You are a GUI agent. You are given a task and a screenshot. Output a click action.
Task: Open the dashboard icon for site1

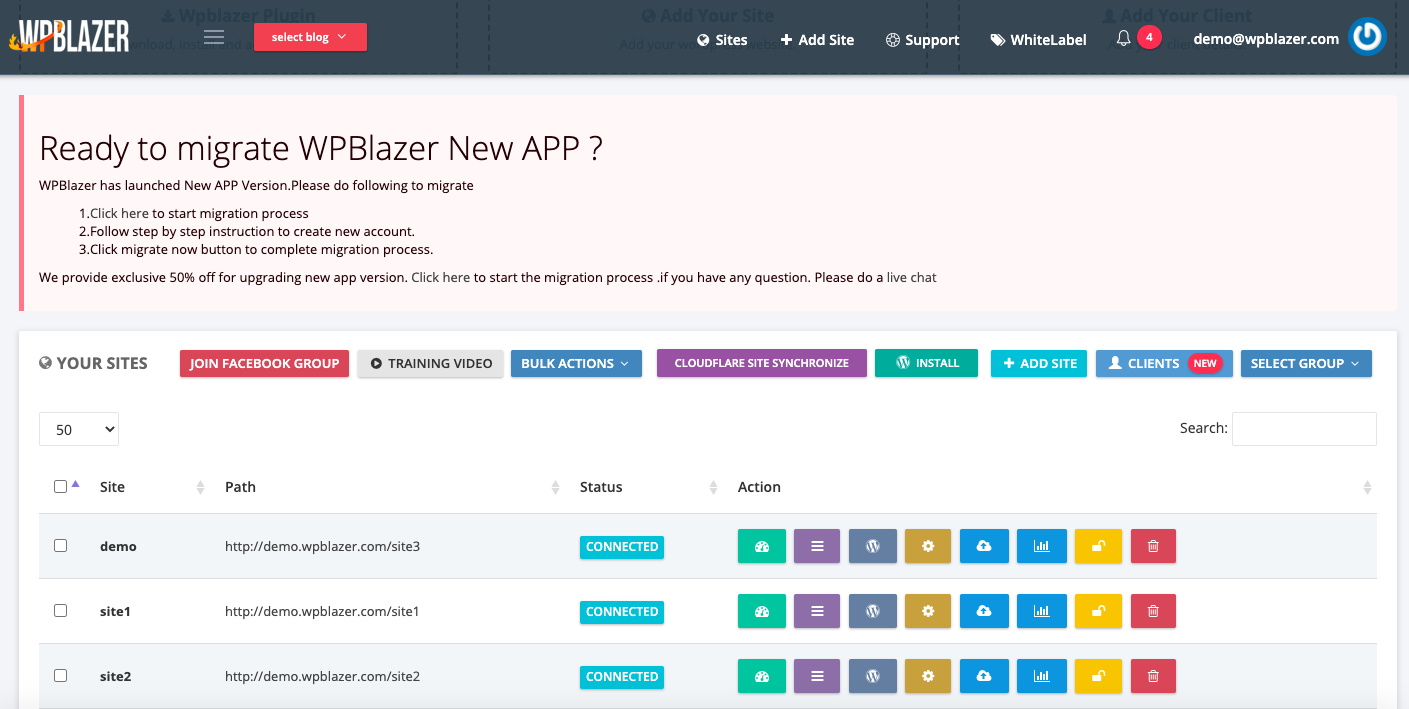pyautogui.click(x=762, y=611)
